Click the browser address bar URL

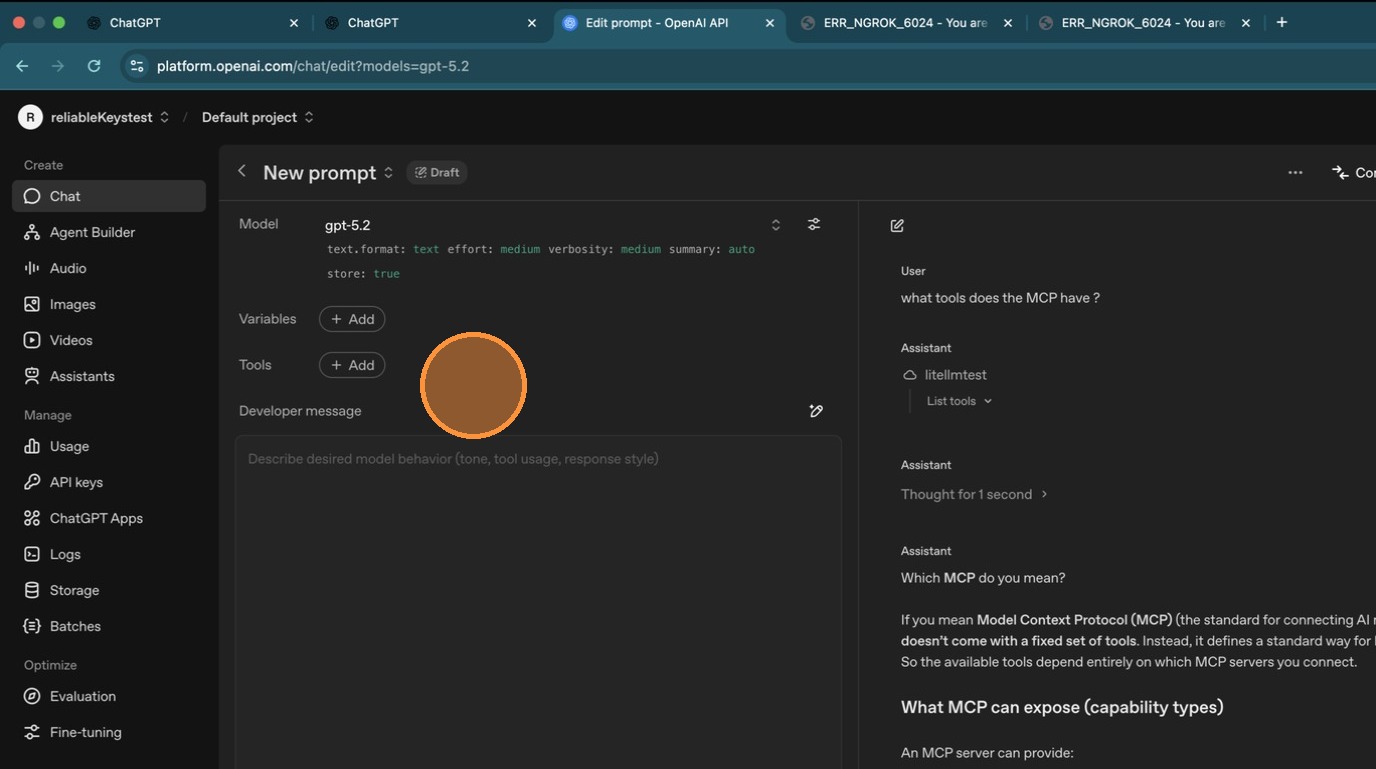click(x=313, y=66)
